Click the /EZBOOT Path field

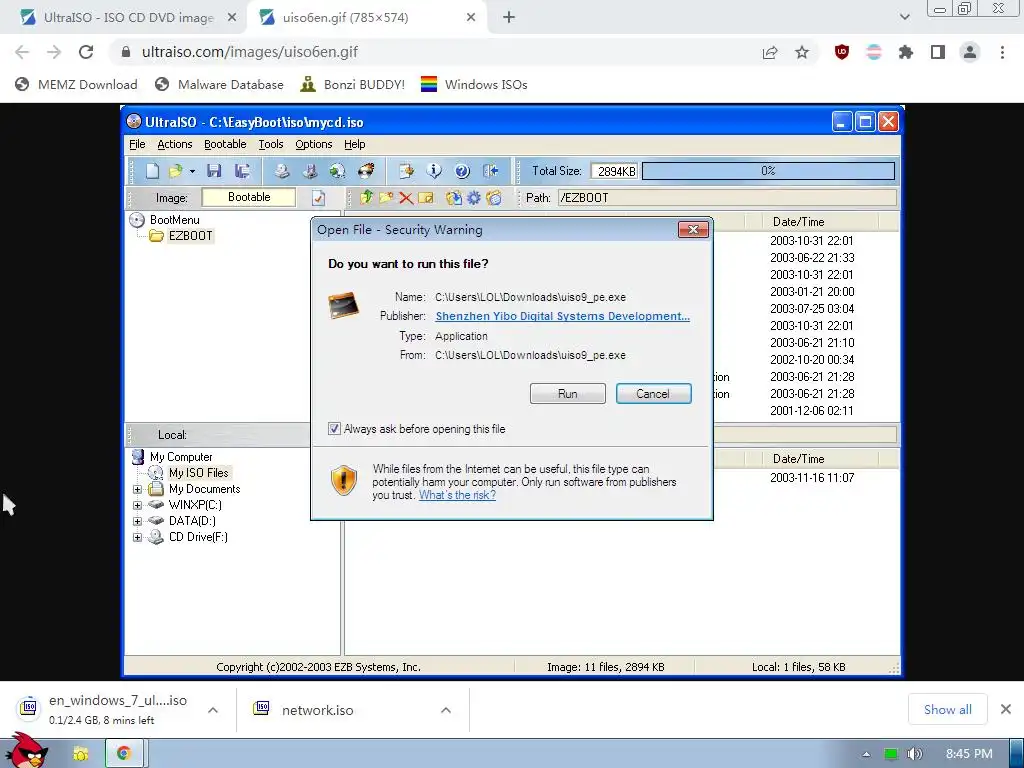pyautogui.click(x=727, y=198)
